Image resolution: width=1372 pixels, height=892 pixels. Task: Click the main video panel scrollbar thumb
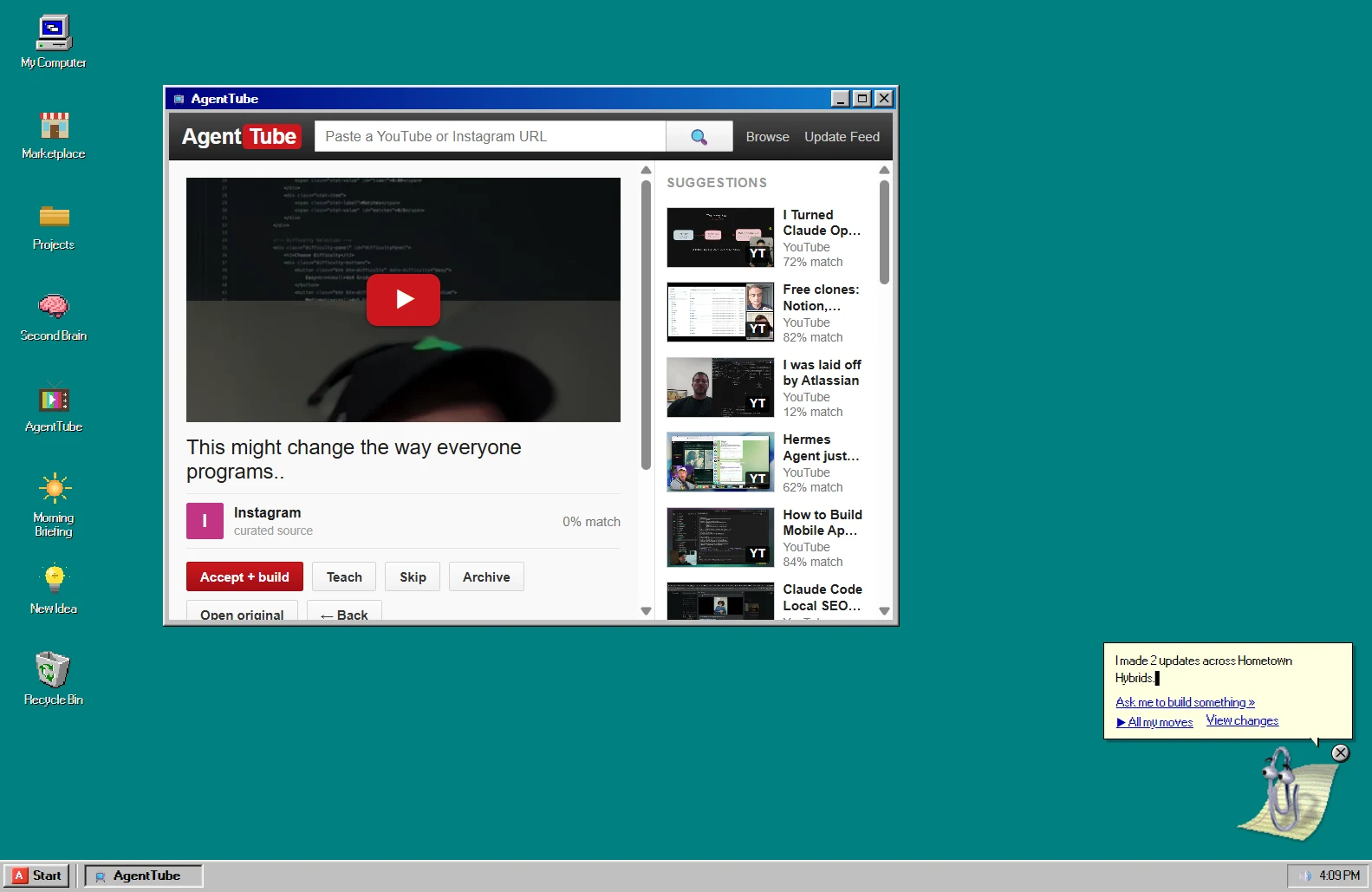[646, 324]
